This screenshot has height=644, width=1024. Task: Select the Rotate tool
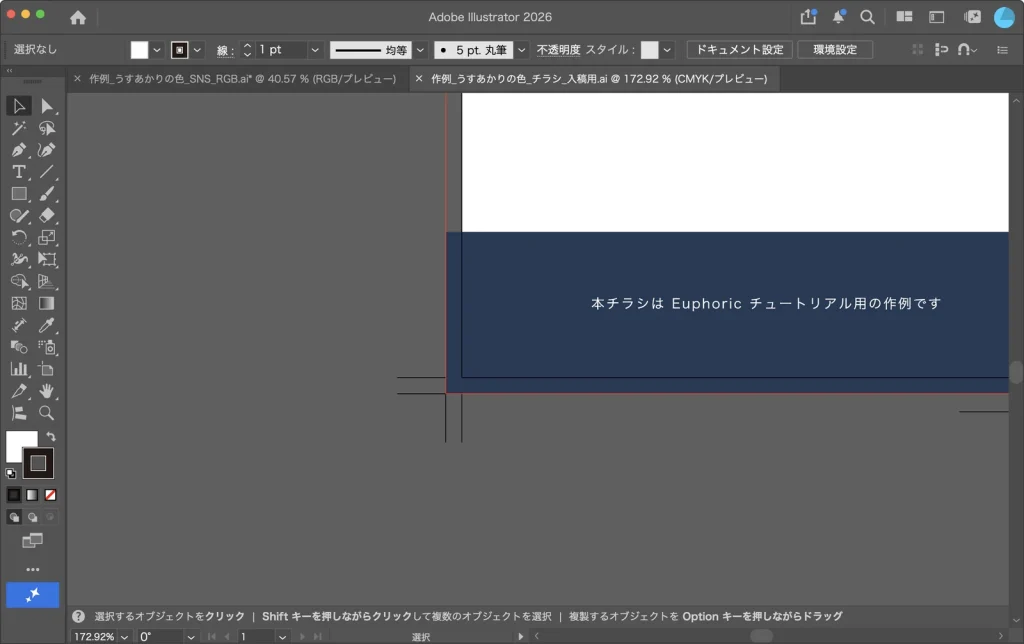pyautogui.click(x=19, y=238)
